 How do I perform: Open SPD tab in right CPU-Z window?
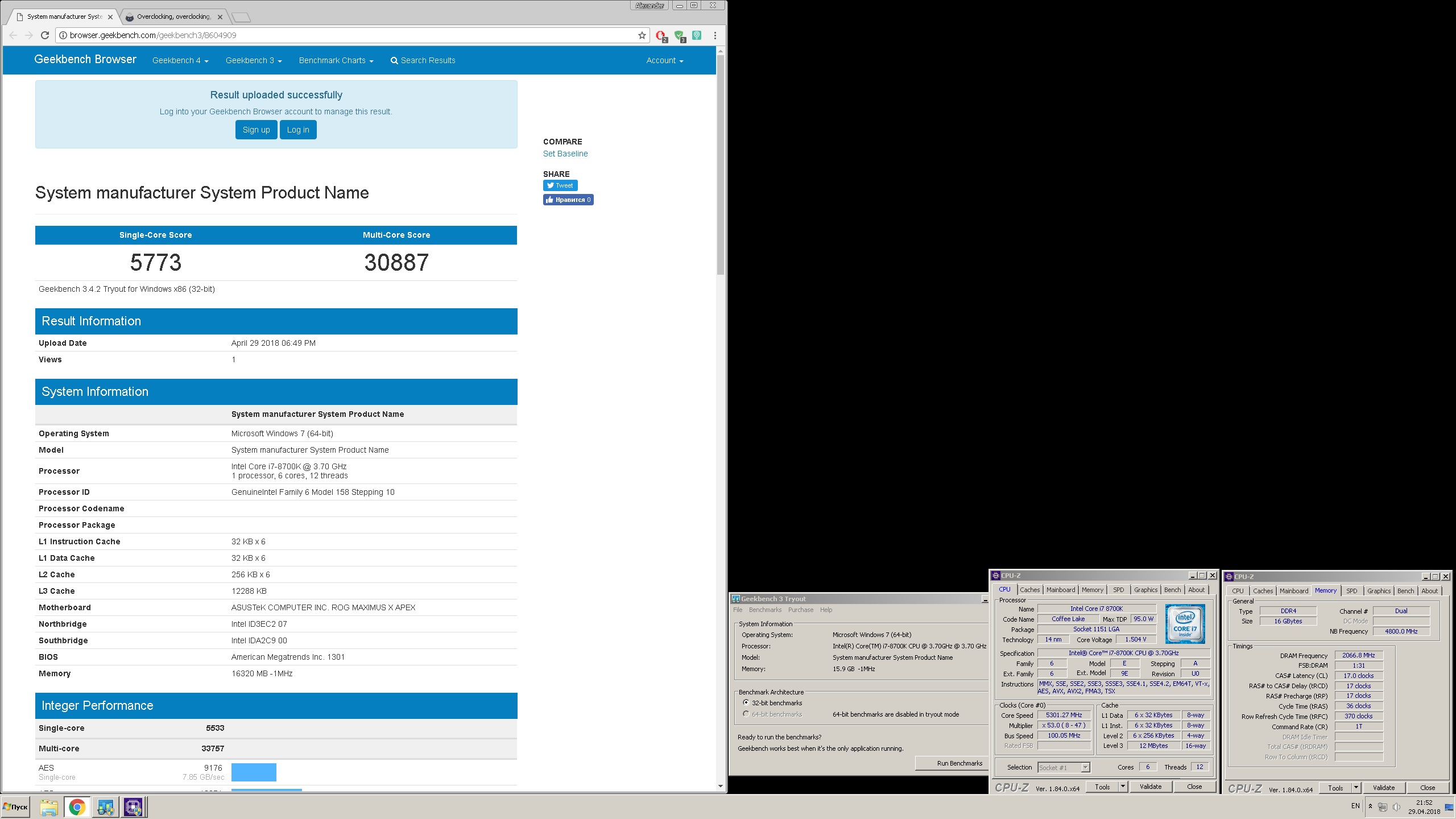tap(1352, 591)
